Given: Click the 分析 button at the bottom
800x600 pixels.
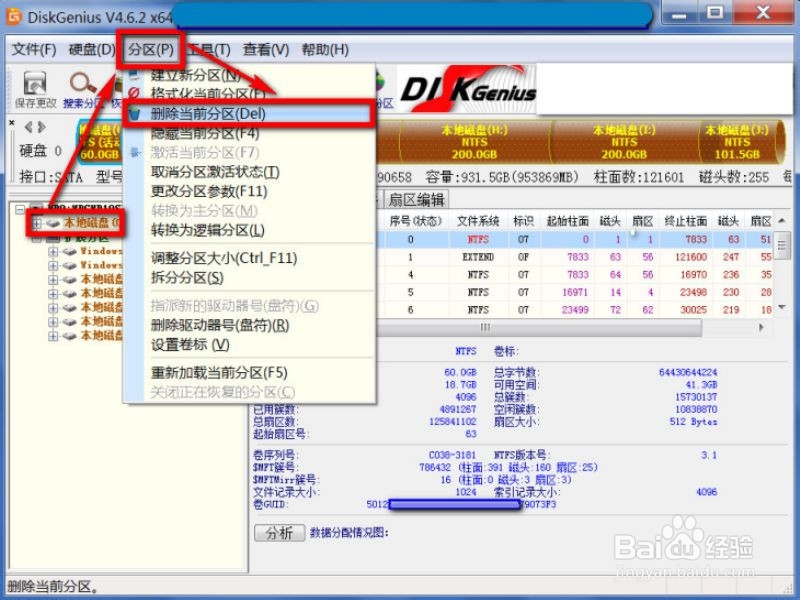Looking at the screenshot, I should click(x=280, y=533).
